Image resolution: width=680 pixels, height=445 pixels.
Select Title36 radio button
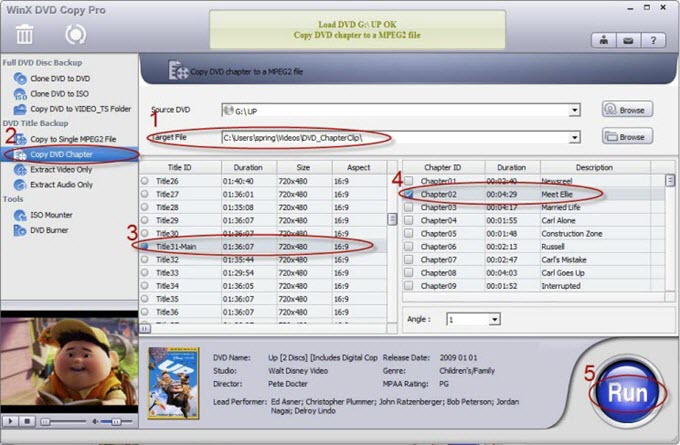coord(144,311)
